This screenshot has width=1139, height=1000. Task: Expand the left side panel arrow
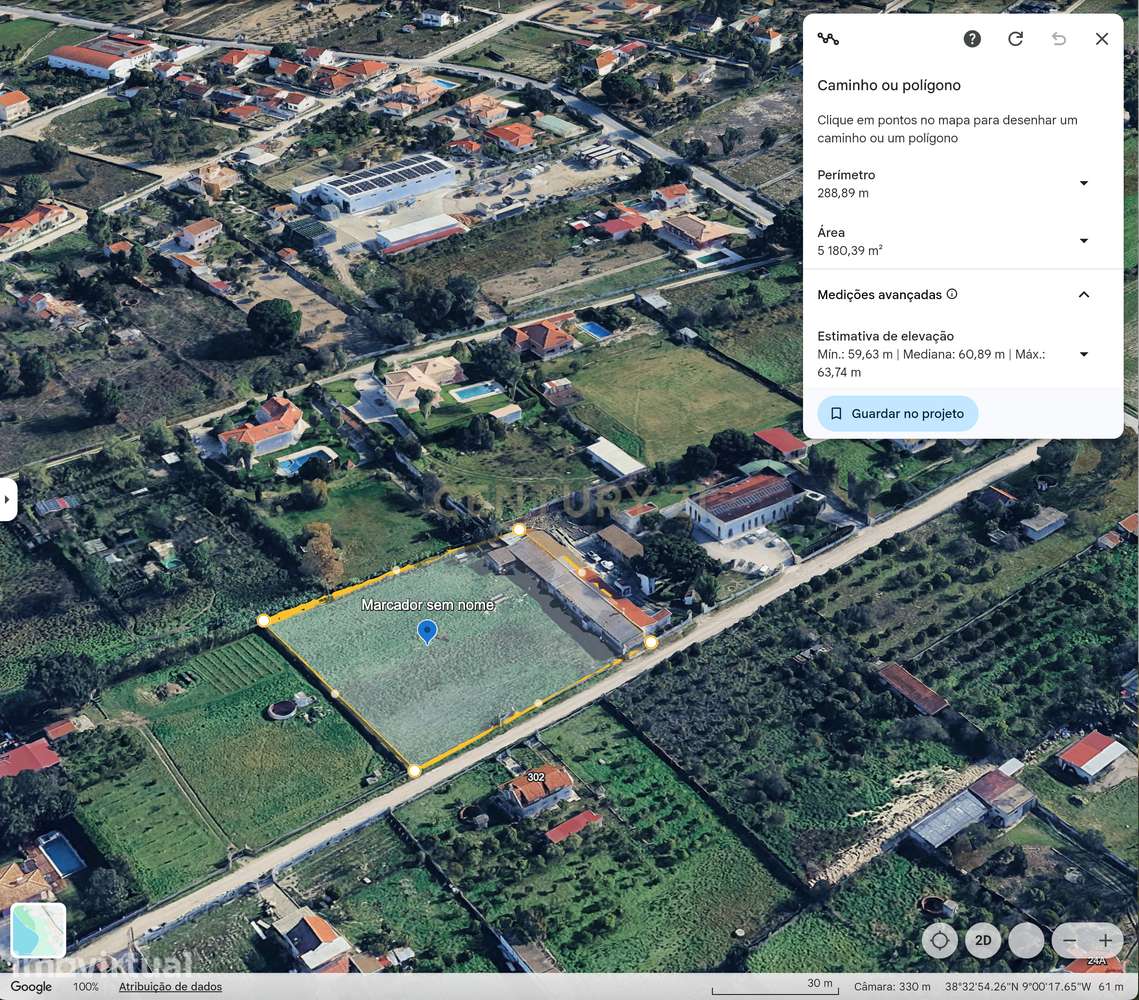point(7,499)
